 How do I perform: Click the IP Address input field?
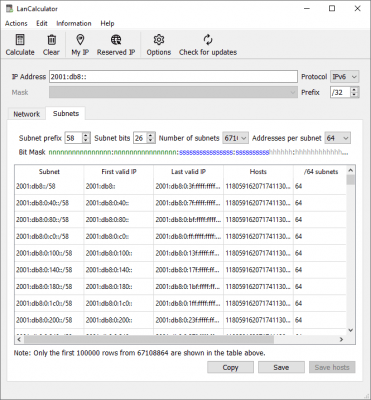click(x=173, y=77)
